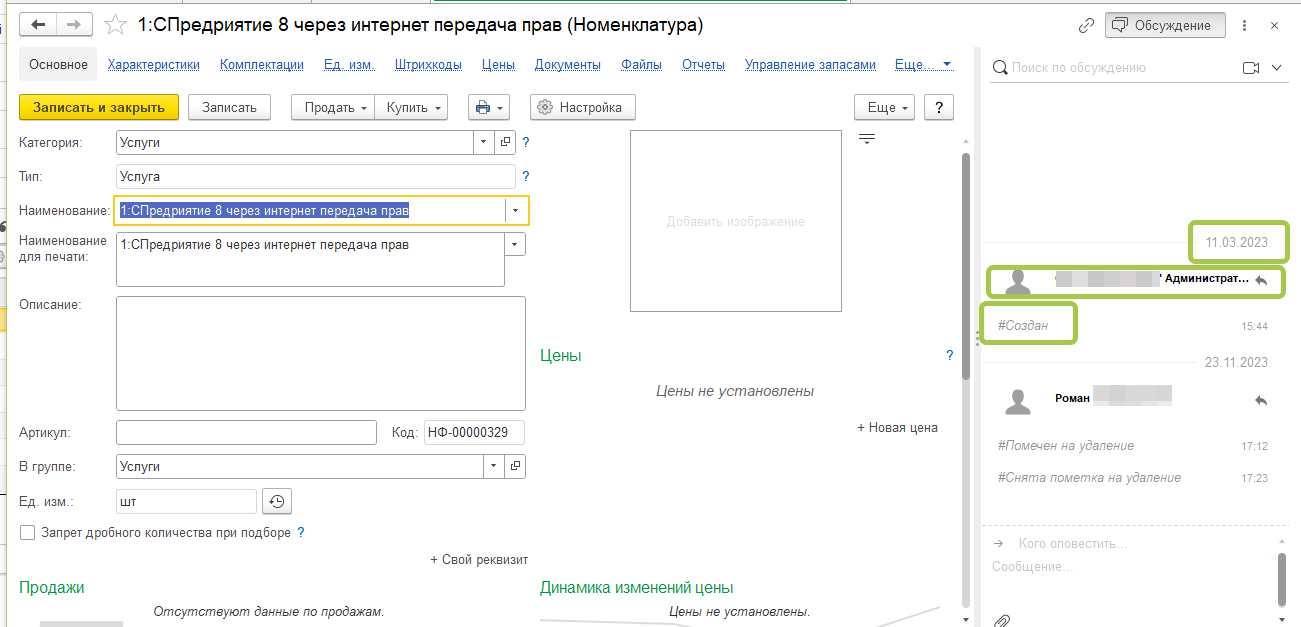Open the Продать dropdown menu
The image size is (1301, 627).
point(333,108)
